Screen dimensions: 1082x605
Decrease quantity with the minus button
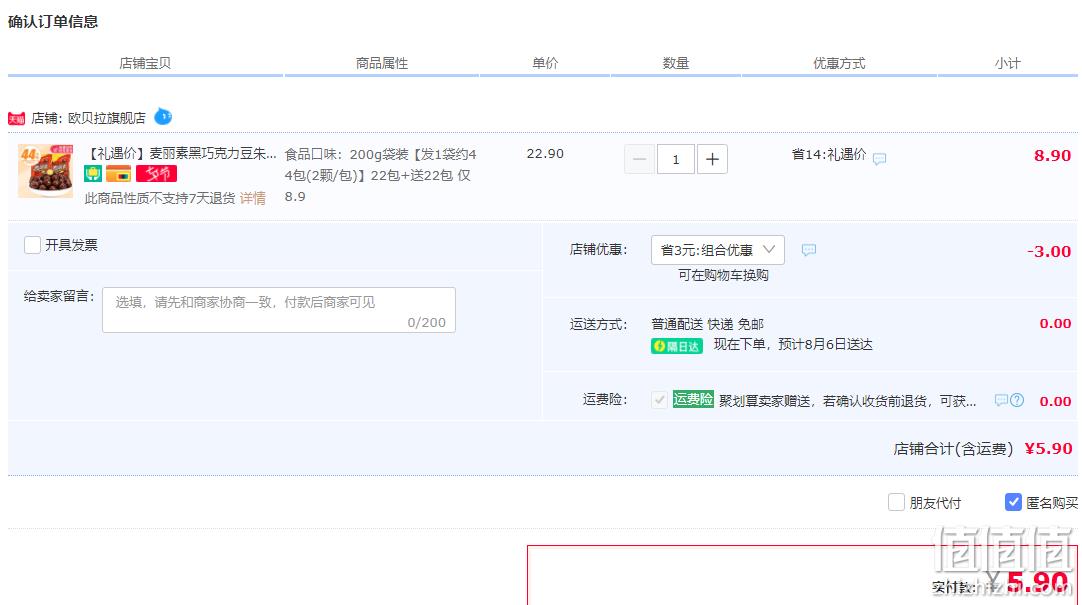[640, 159]
